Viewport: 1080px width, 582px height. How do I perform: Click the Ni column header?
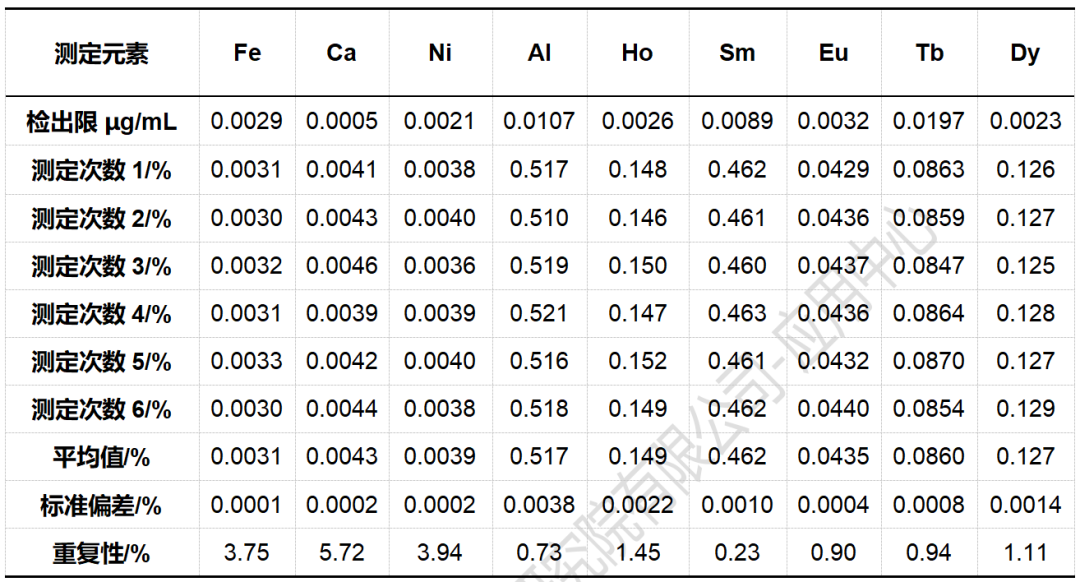[x=440, y=53]
